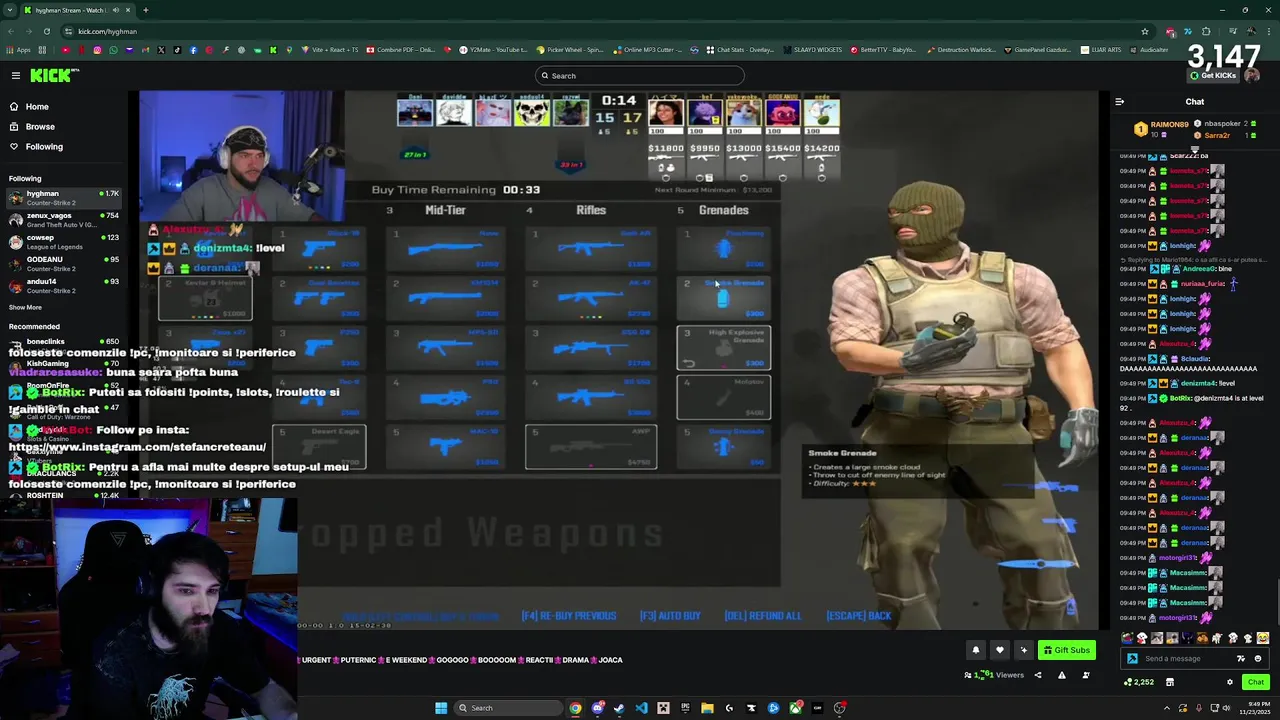Image resolution: width=1280 pixels, height=720 pixels.
Task: Collapse chat panel with arrow icon
Action: click(x=1120, y=102)
